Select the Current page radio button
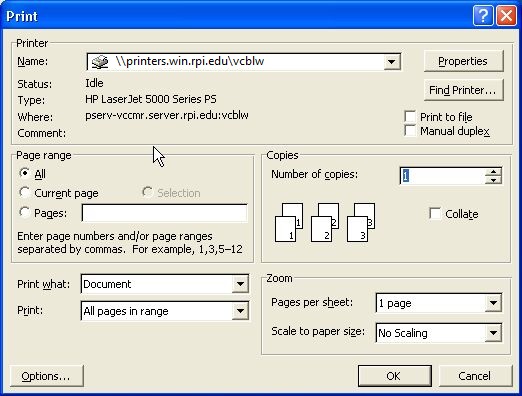522x396 pixels. (24, 193)
